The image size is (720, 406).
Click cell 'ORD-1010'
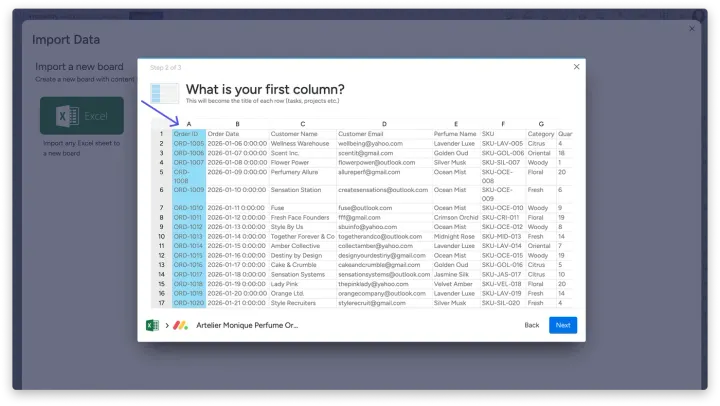pyautogui.click(x=189, y=208)
